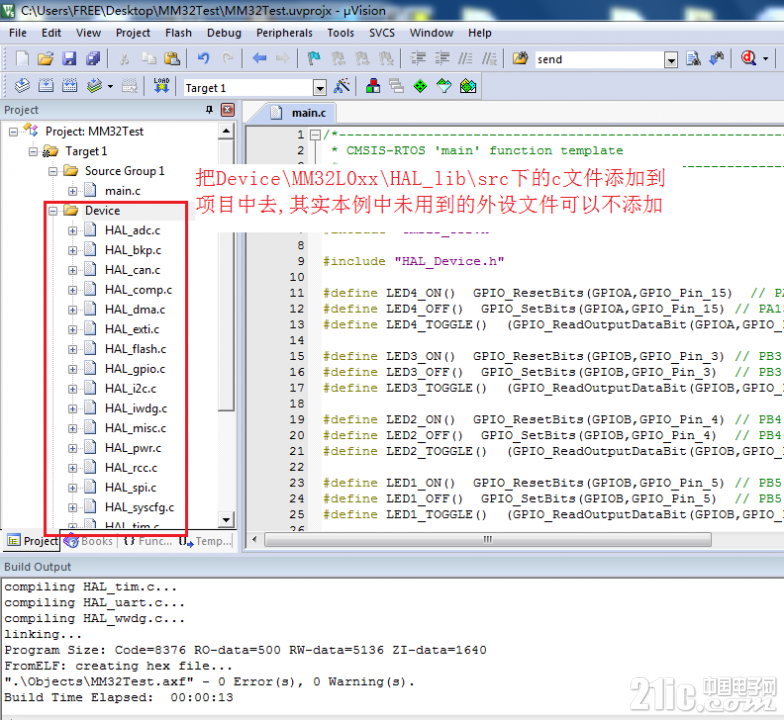The height and width of the screenshot is (720, 784).
Task: Cut selection with the scissors icon
Action: (x=124, y=58)
